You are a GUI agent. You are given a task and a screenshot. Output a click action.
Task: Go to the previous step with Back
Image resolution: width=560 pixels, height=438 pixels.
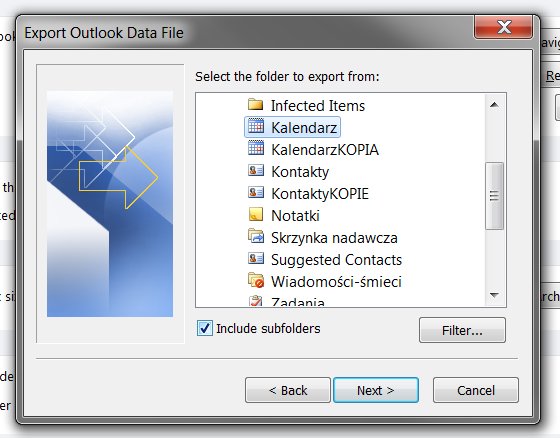click(288, 390)
